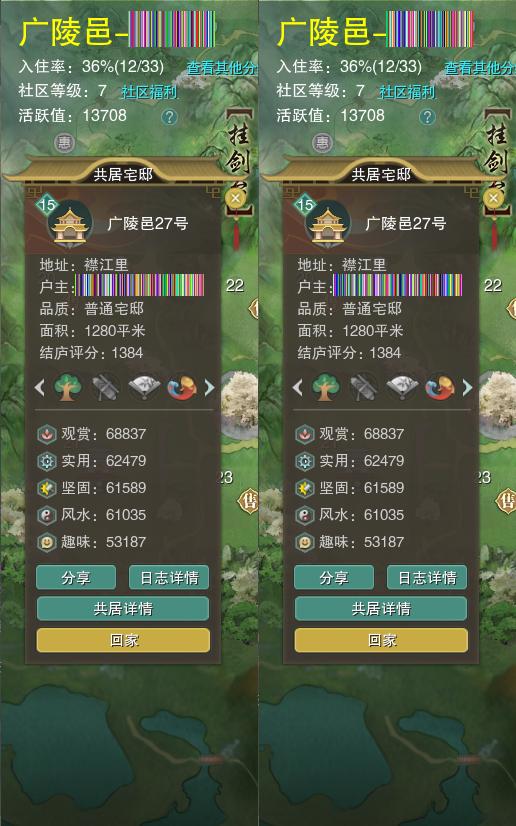Screen dimensions: 516x826
Task: Click the yellow 回家 button in right panel
Action: pos(381,640)
